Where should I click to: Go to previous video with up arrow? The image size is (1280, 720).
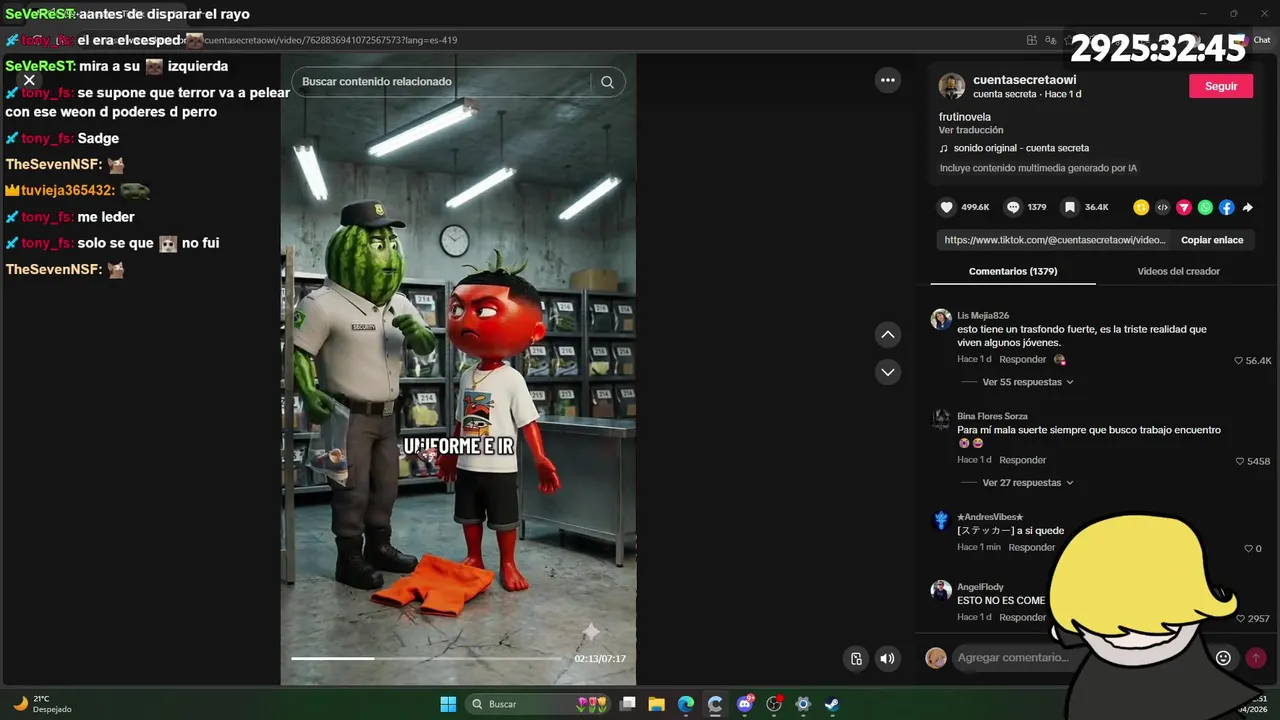(x=888, y=334)
